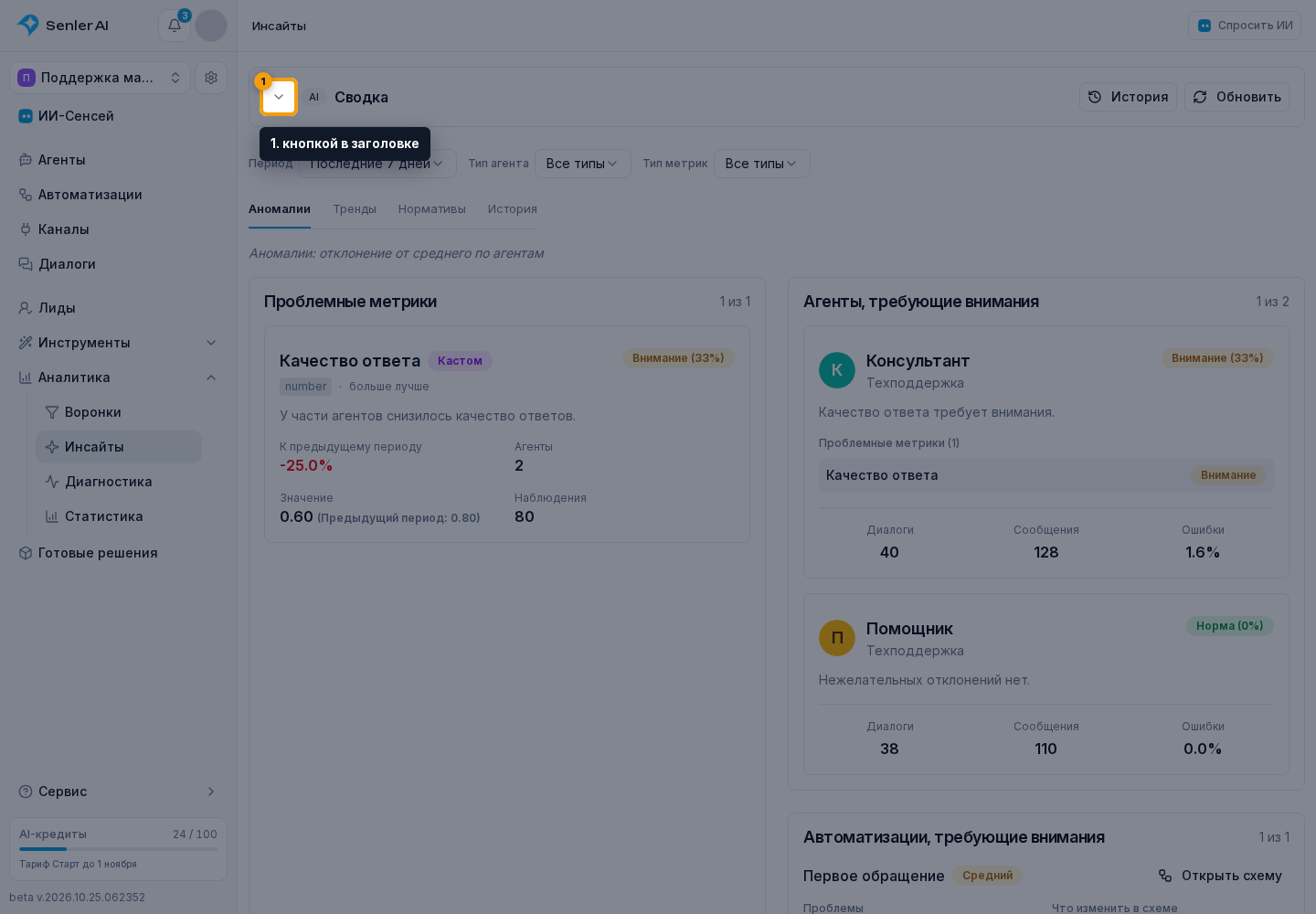Click the version text beta v.2026.10.25.062352
Image resolution: width=1316 pixels, height=914 pixels.
coord(77,898)
